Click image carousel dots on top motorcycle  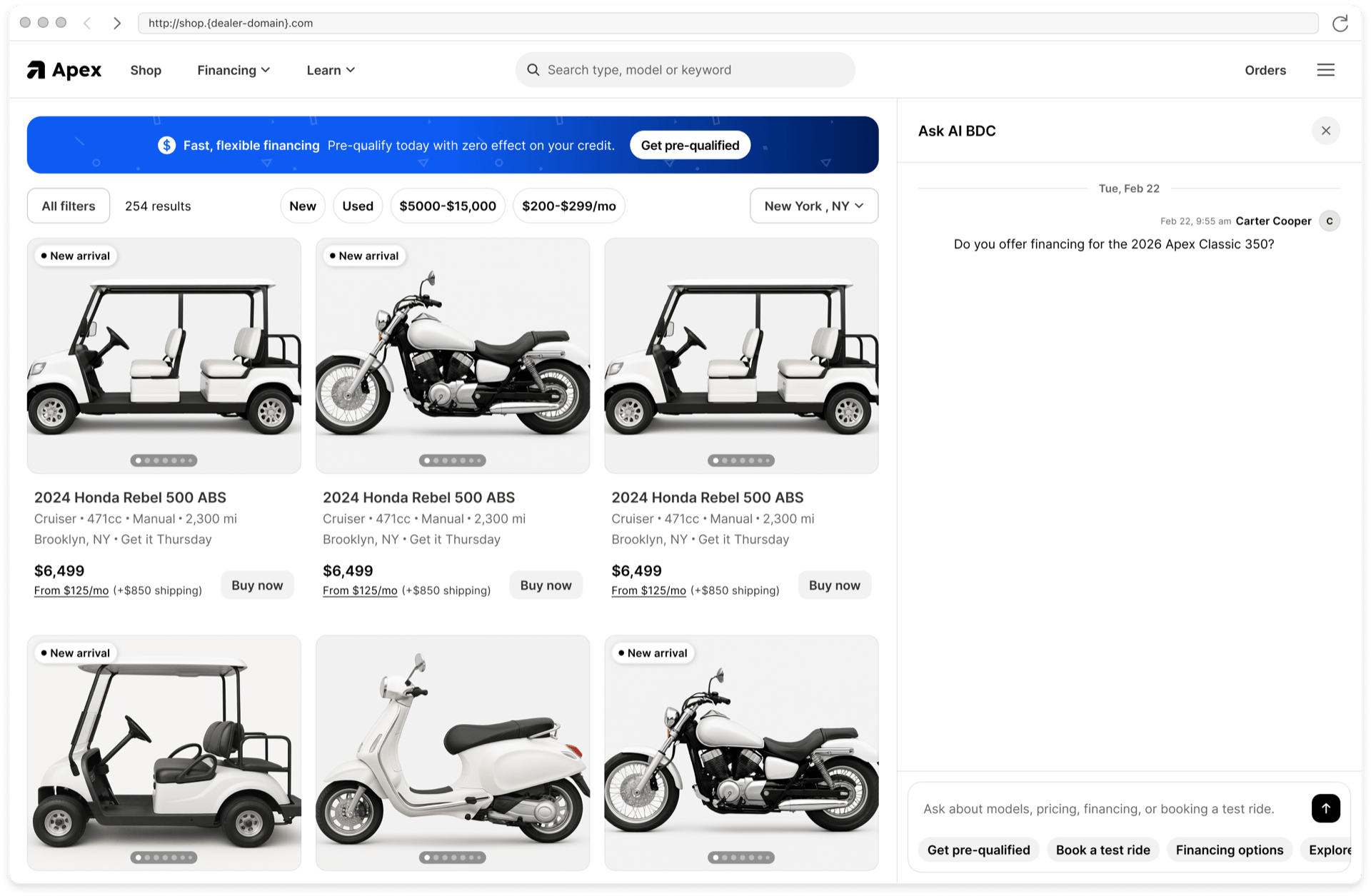[x=452, y=460]
